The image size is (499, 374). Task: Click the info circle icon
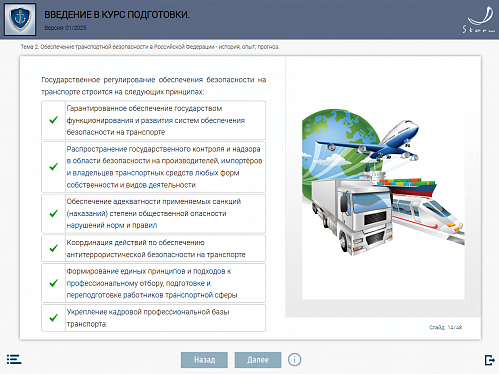click(x=294, y=360)
